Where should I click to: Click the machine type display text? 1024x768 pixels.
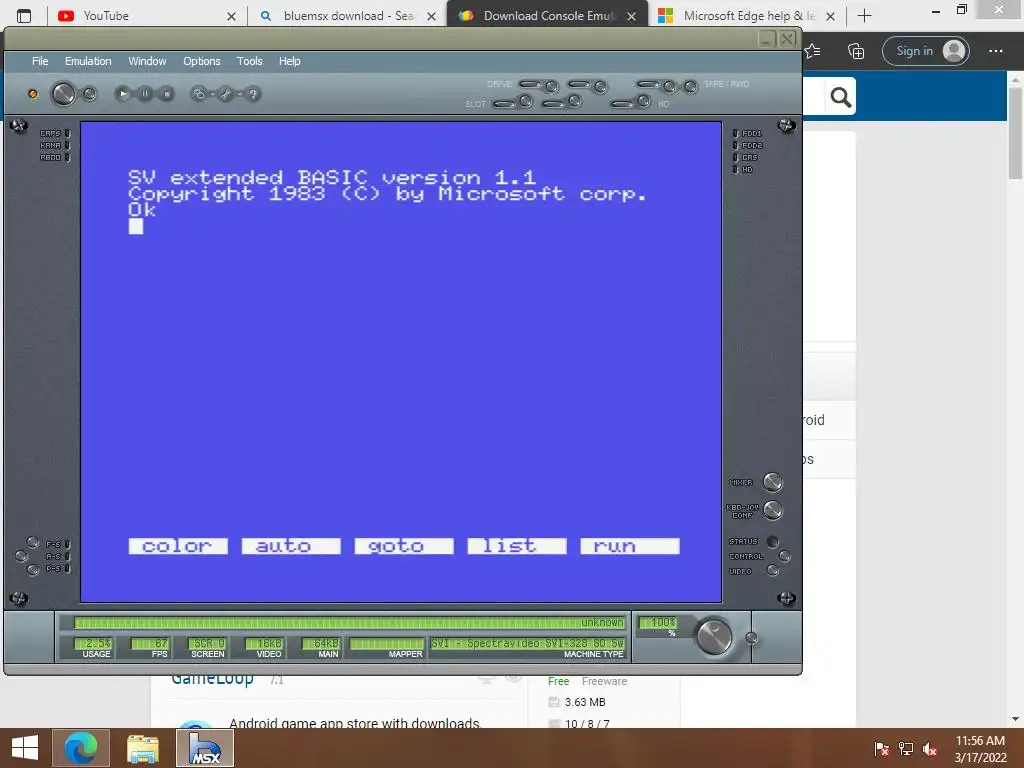coord(527,643)
